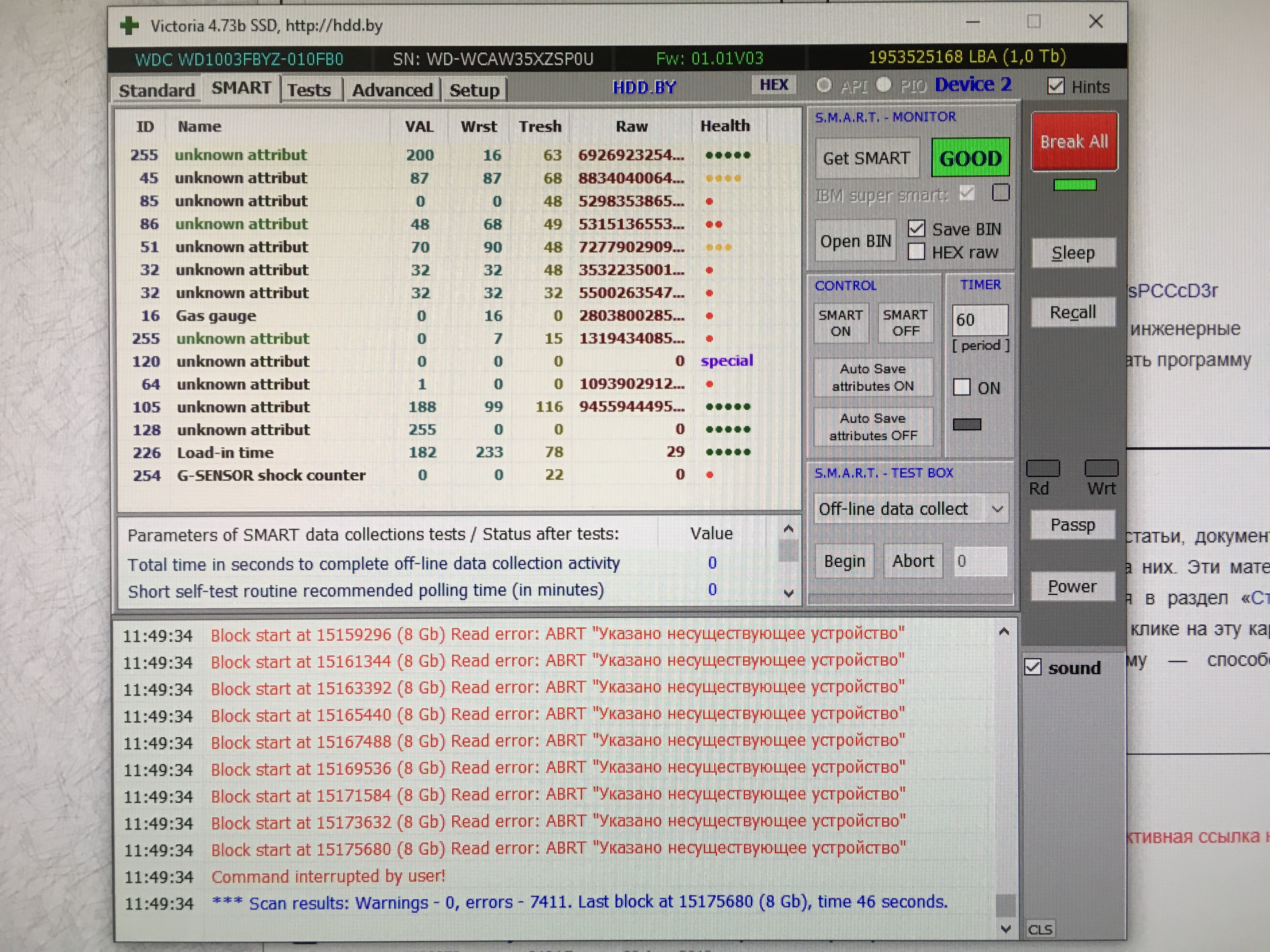Click the timer period input field showing 60
This screenshot has width=1270, height=952.
980,320
